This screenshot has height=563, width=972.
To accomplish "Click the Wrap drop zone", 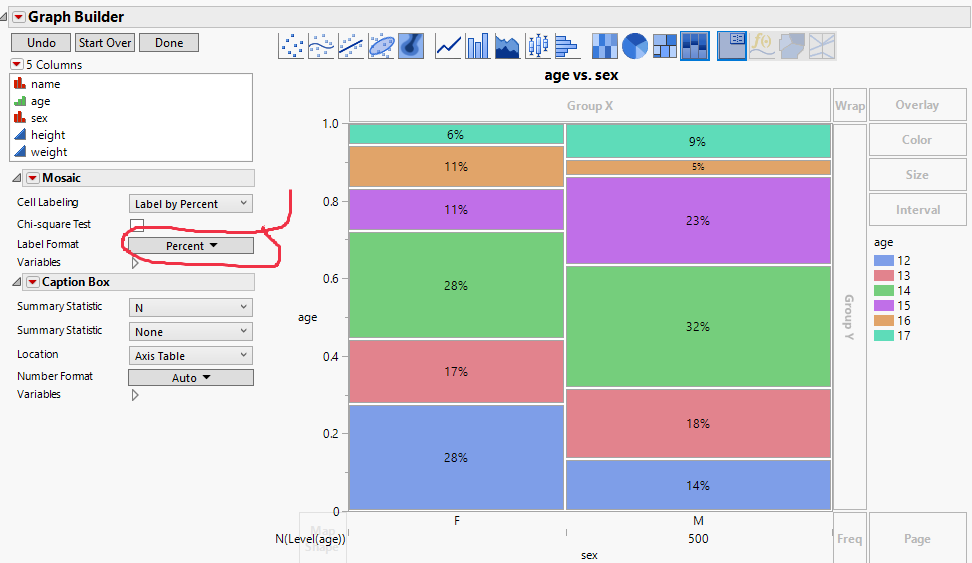I will click(849, 105).
